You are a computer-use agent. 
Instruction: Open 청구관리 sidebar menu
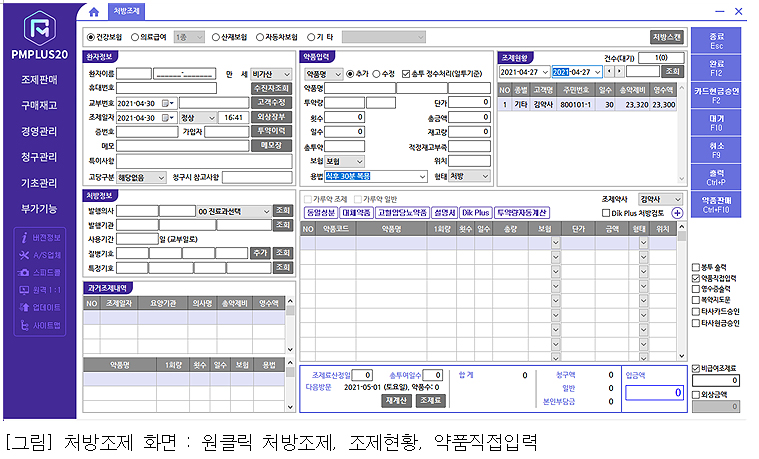click(x=39, y=157)
